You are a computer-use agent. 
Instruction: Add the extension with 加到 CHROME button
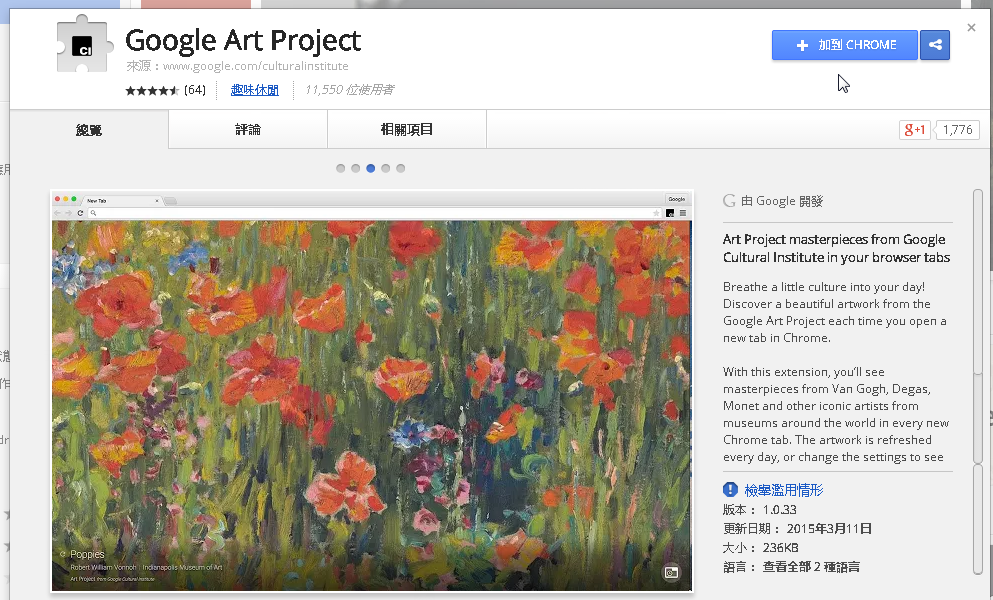844,45
